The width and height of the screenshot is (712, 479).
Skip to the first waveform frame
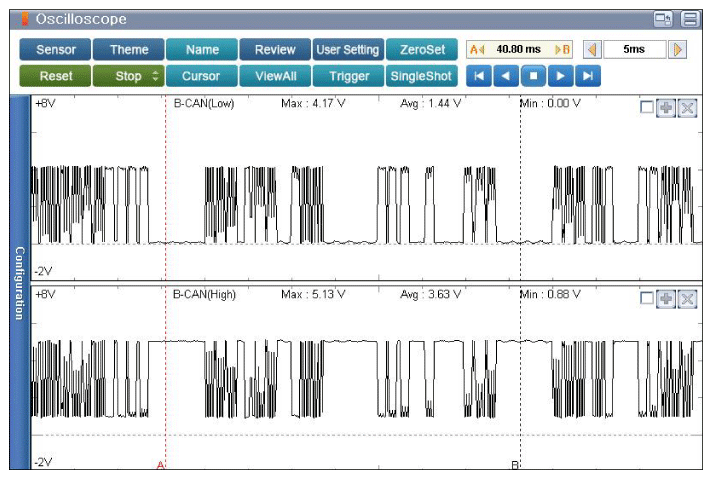pyautogui.click(x=481, y=76)
